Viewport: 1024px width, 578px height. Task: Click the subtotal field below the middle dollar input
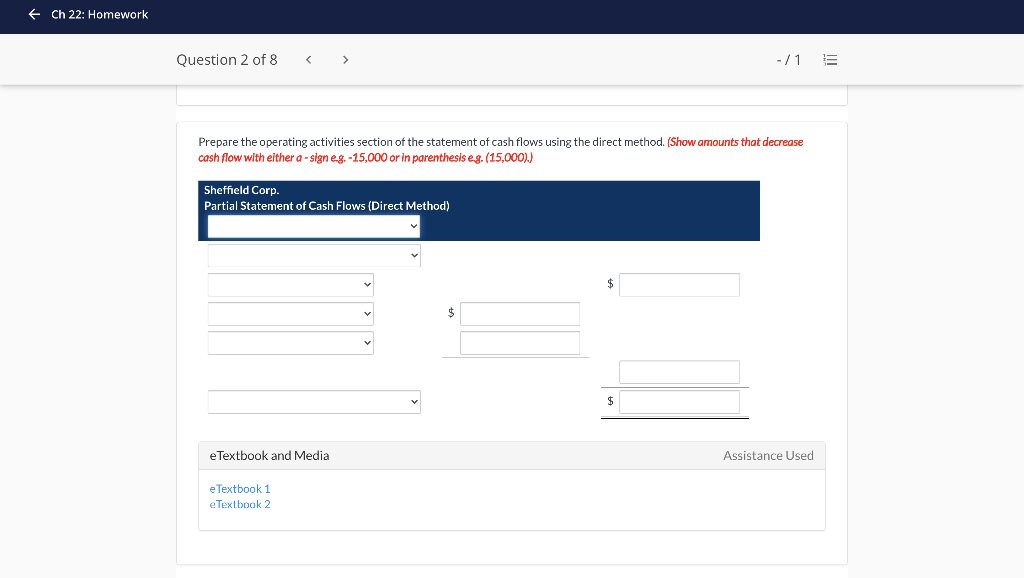519,342
